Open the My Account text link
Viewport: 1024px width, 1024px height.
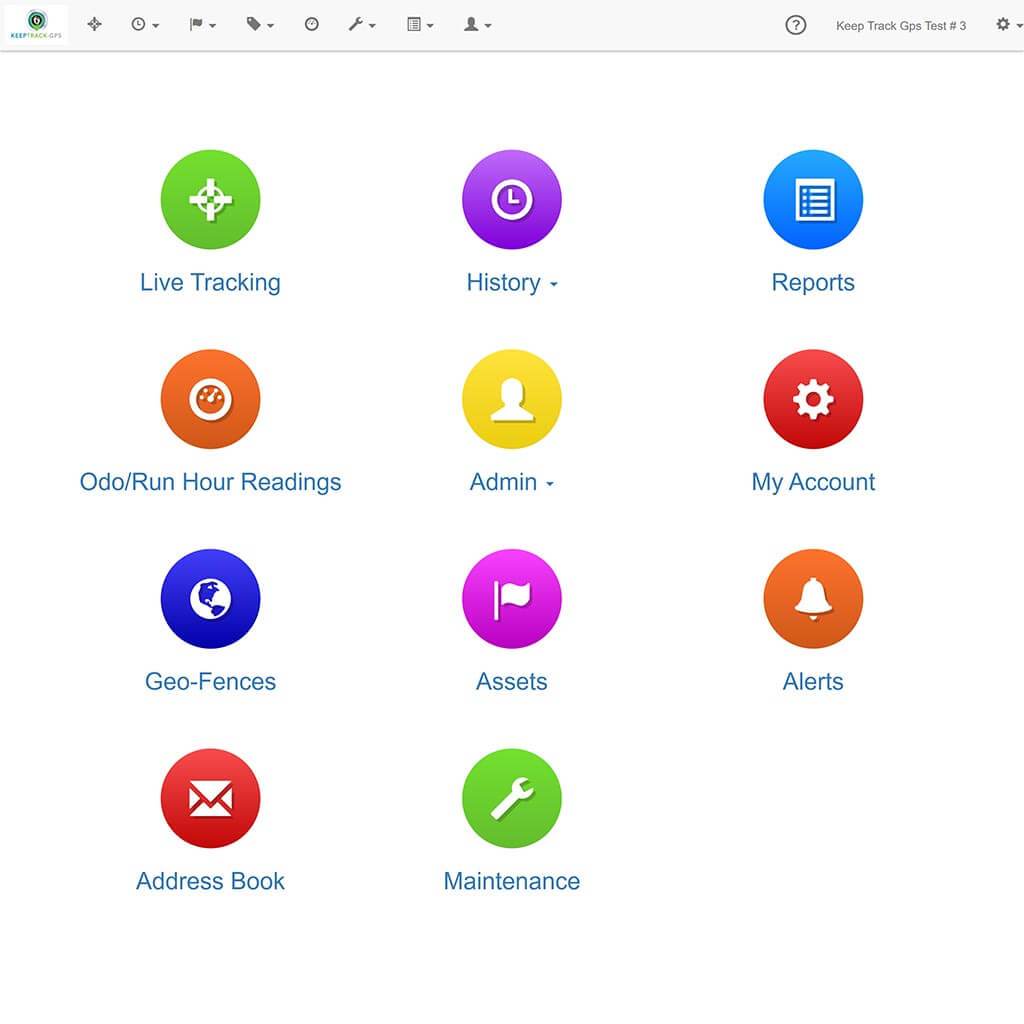[x=813, y=483]
